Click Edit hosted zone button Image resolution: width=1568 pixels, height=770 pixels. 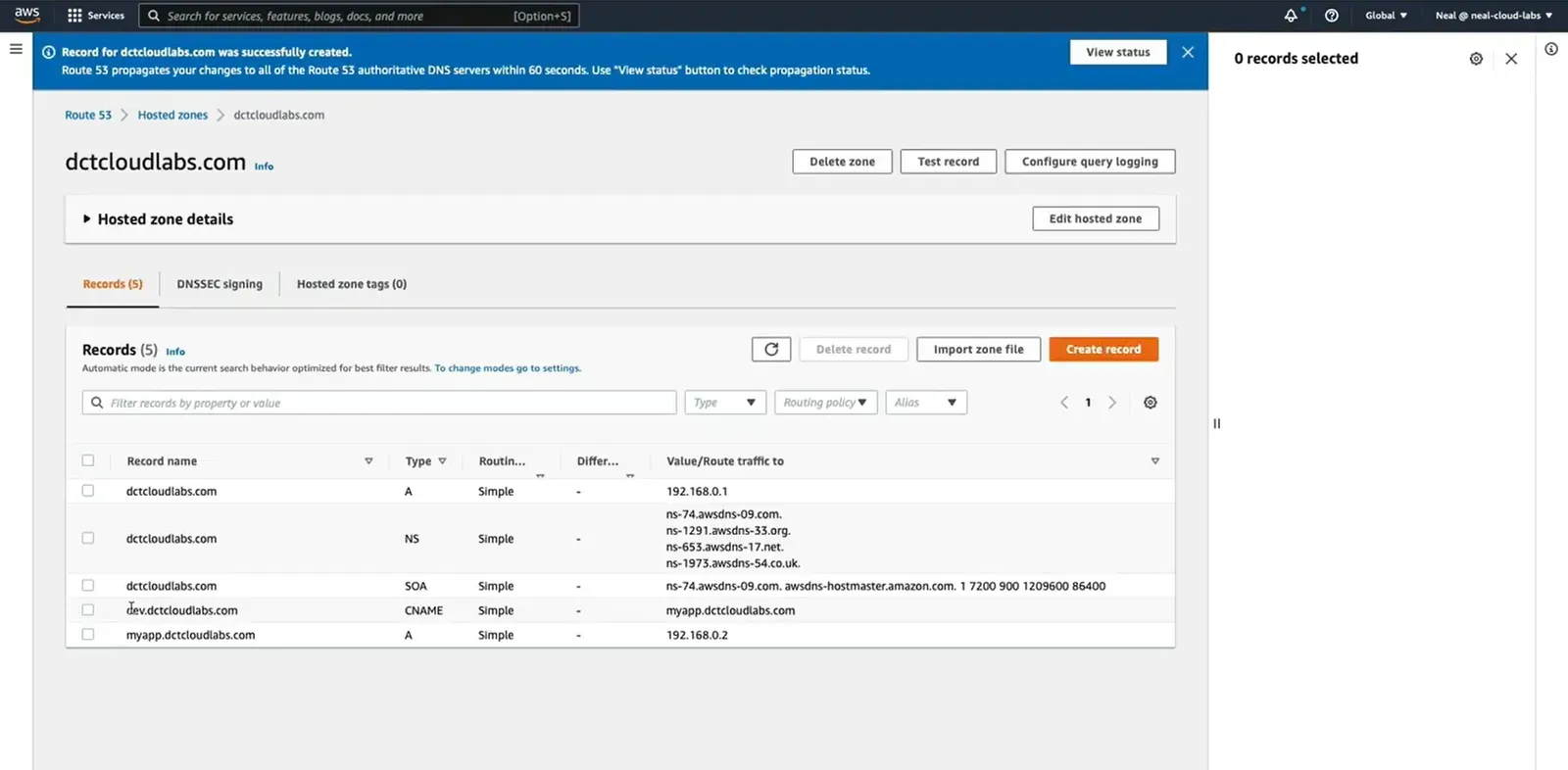[x=1096, y=218]
